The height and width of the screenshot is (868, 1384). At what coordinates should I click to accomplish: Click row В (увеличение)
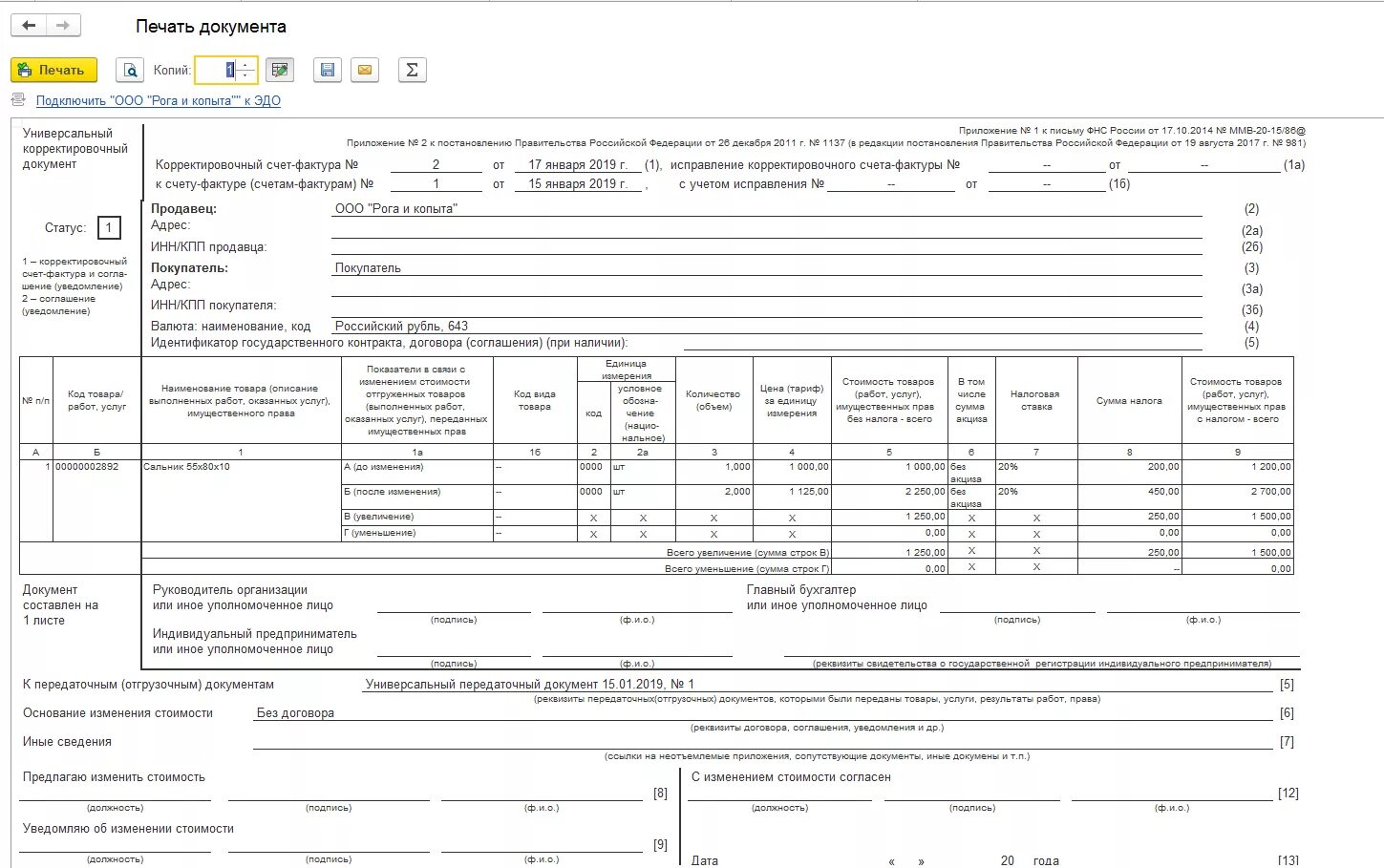click(379, 517)
